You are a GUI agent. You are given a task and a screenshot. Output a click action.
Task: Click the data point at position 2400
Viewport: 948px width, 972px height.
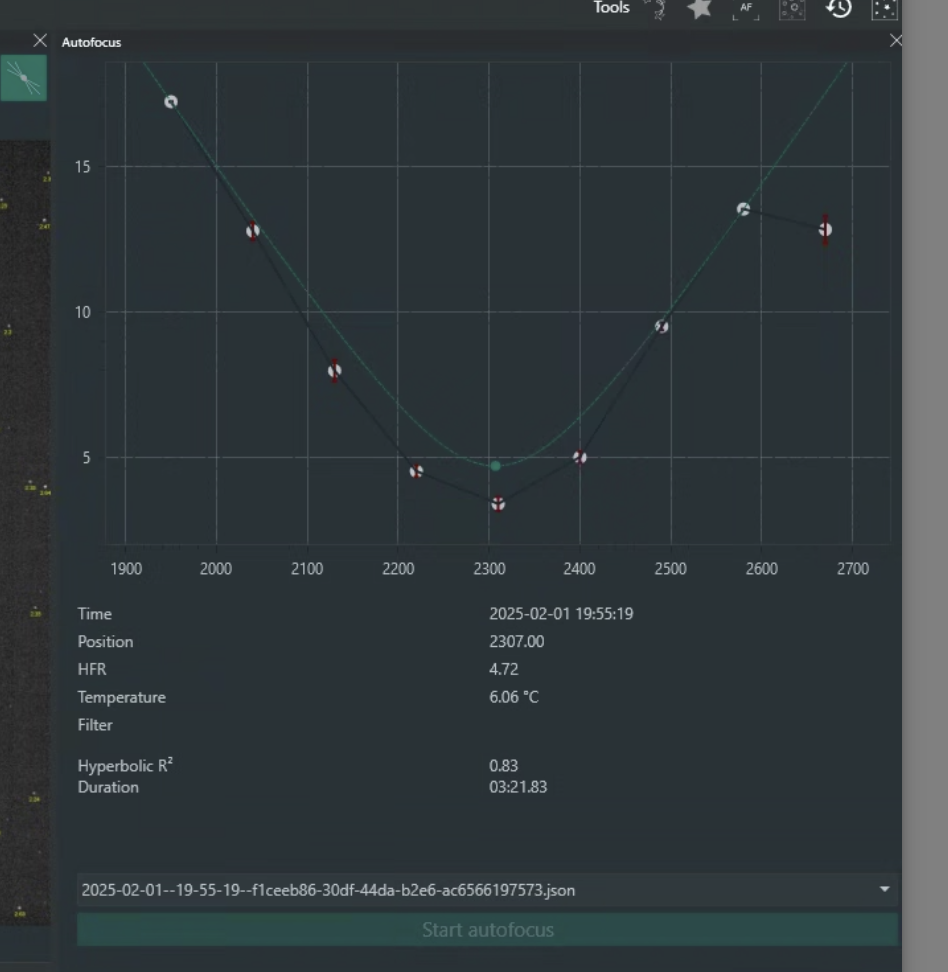tap(580, 457)
